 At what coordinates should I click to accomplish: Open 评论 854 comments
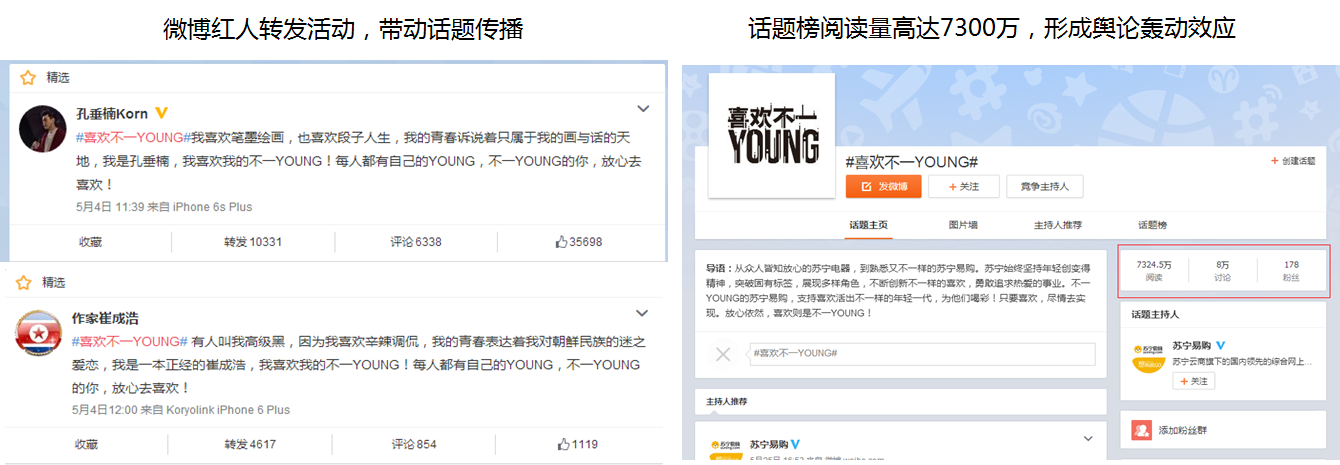[414, 444]
